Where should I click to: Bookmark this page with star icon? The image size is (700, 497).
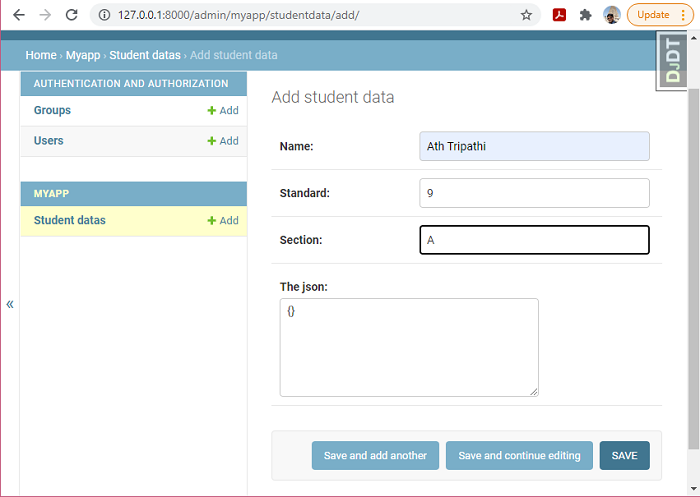pyautogui.click(x=526, y=15)
